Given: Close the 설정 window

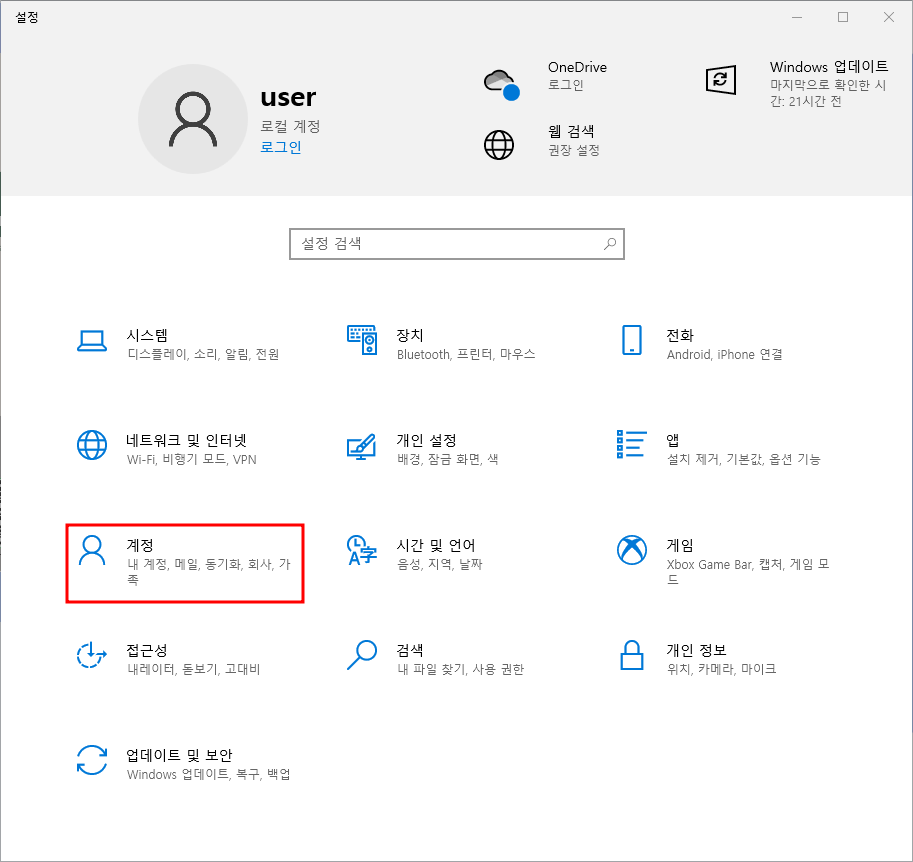Looking at the screenshot, I should click(889, 17).
